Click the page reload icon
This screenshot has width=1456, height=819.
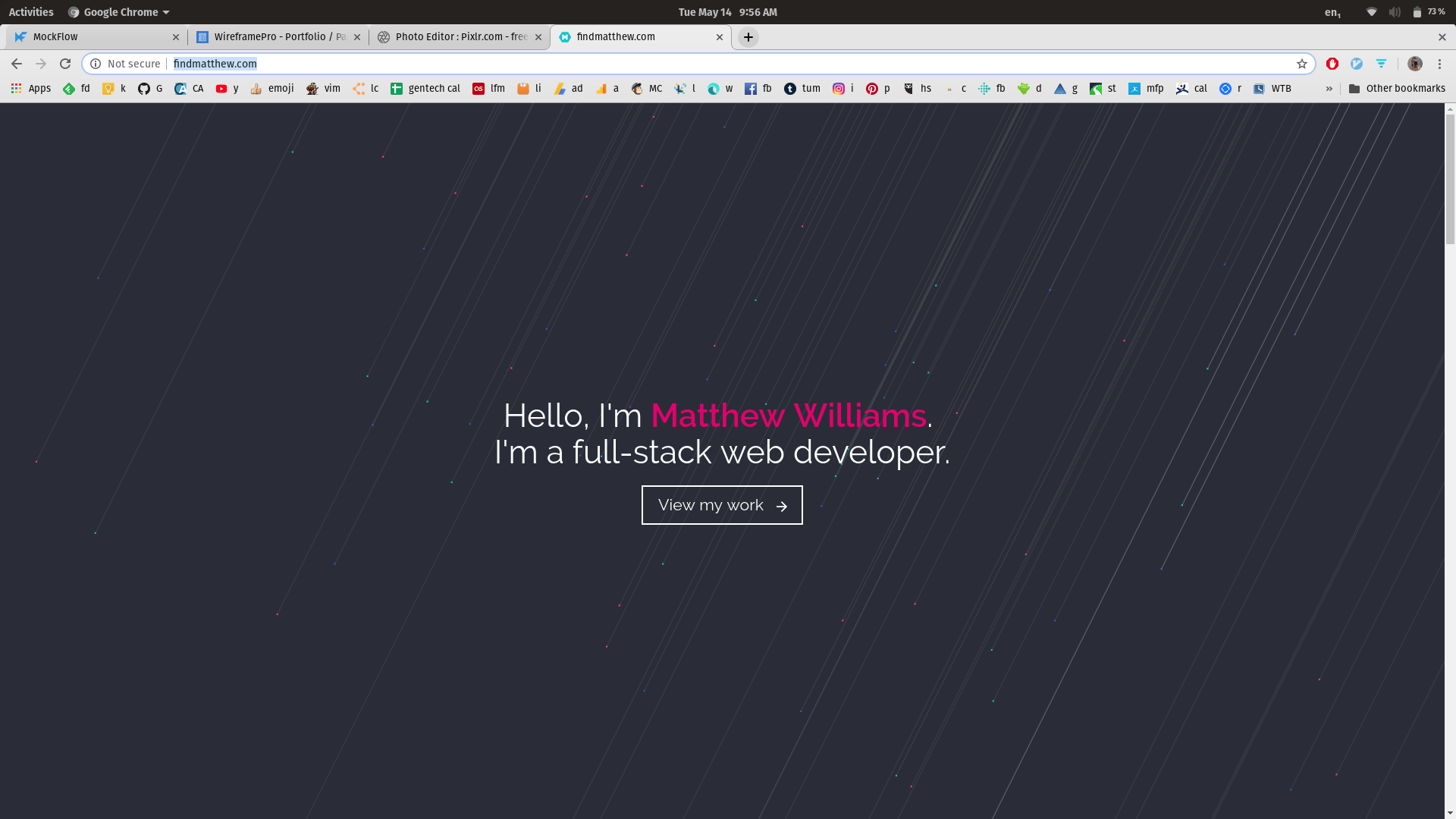pyautogui.click(x=65, y=64)
